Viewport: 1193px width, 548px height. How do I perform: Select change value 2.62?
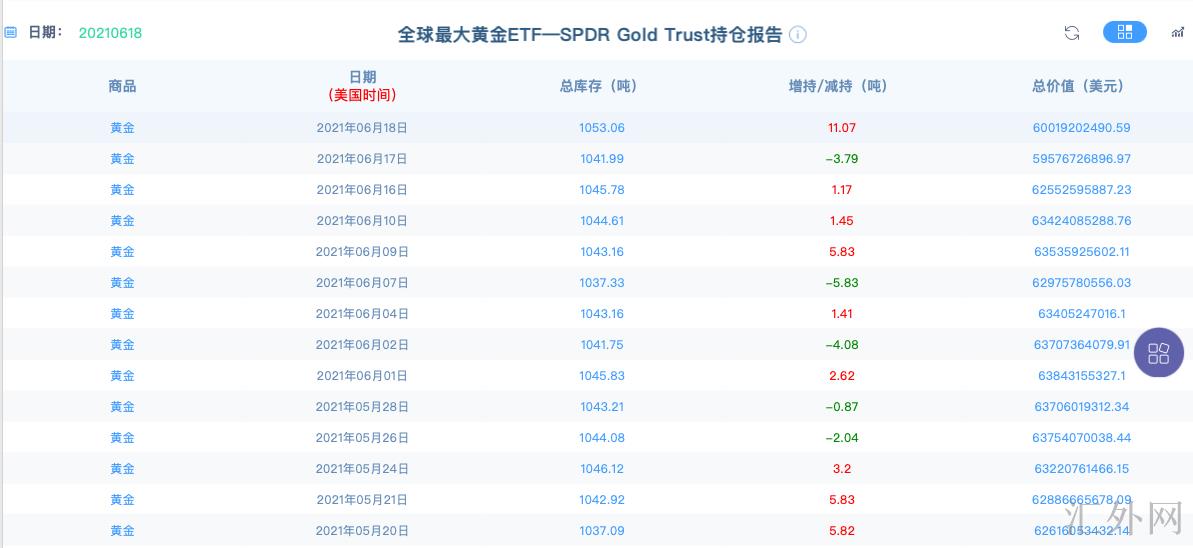841,376
